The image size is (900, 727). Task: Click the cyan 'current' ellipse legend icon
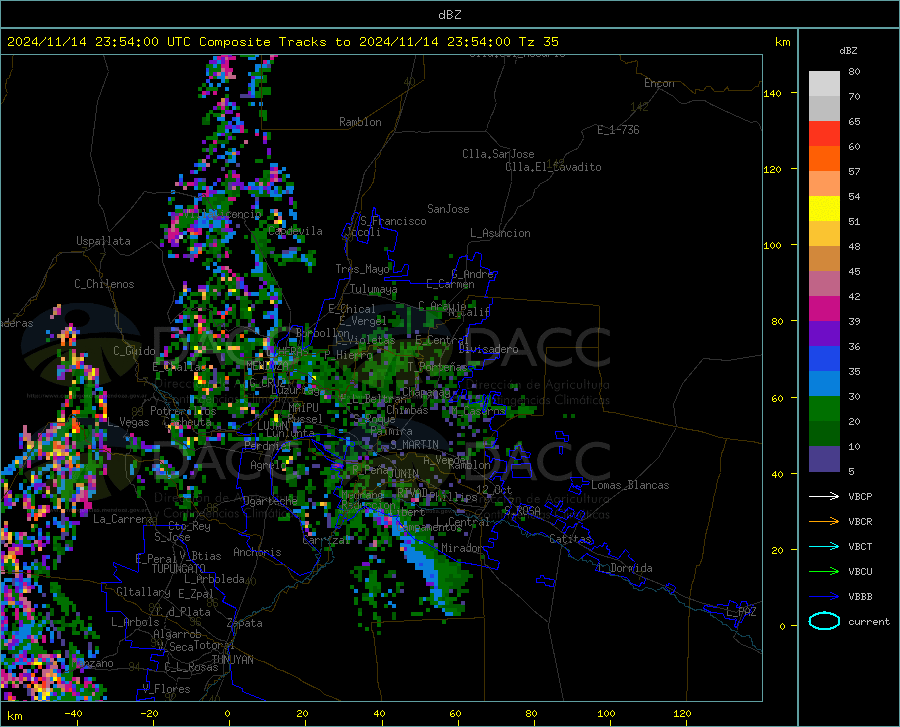pos(824,621)
